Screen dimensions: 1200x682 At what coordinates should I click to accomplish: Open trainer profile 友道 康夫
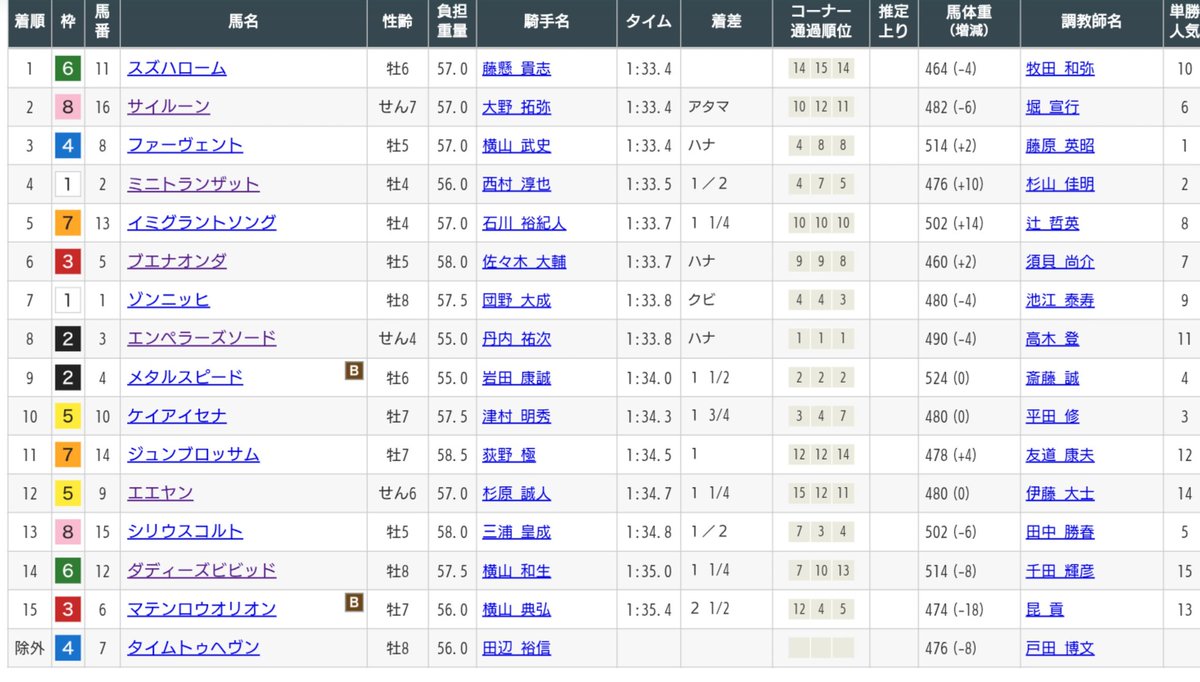coord(1060,456)
